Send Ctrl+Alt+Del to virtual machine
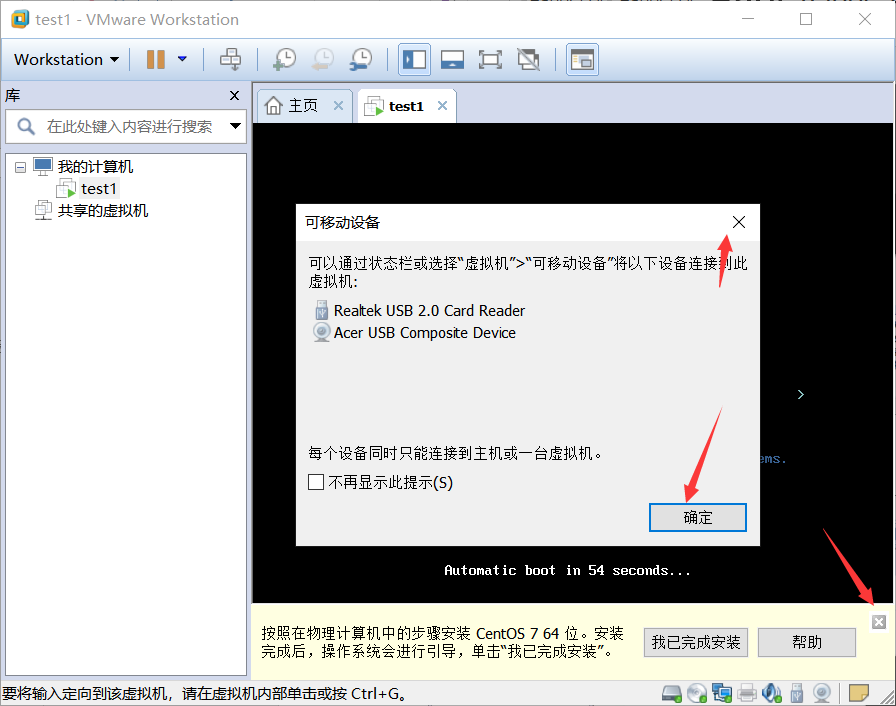The width and height of the screenshot is (896, 706). point(230,59)
